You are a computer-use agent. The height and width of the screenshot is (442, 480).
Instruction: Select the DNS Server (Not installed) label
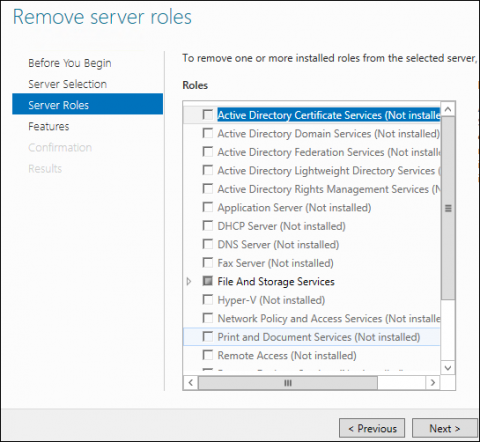coord(278,245)
